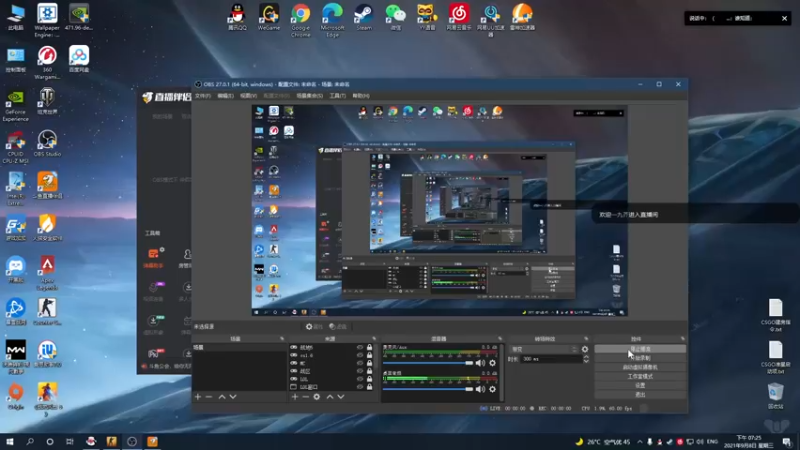Screen dimensions: 800x450
Task: Open Sources panel dock menu icon
Action: [374, 339]
